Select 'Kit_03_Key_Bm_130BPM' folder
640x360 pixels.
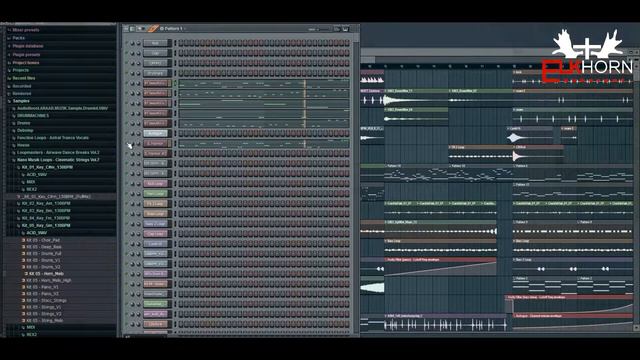46,211
